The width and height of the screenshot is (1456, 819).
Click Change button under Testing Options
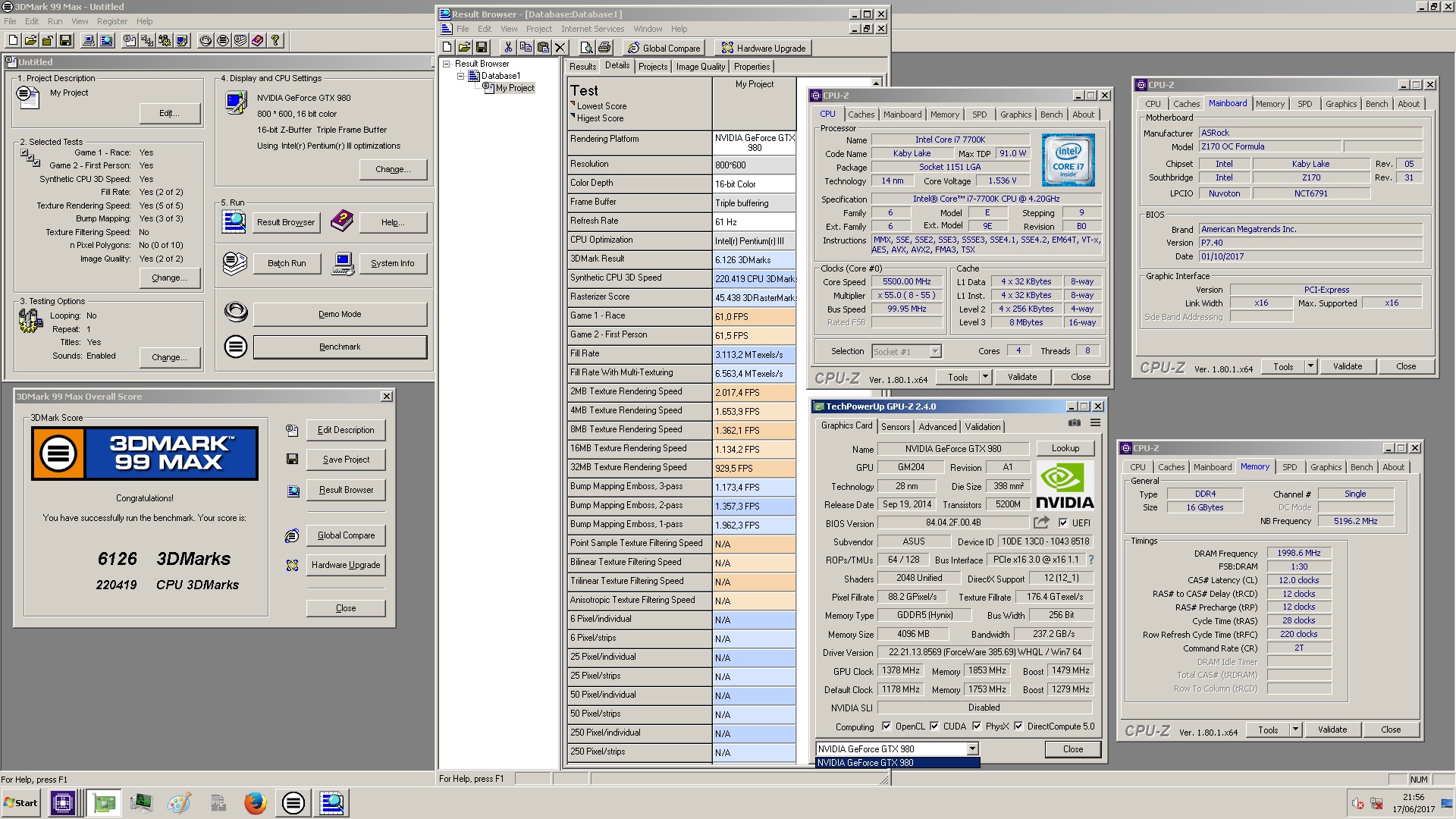coord(169,357)
